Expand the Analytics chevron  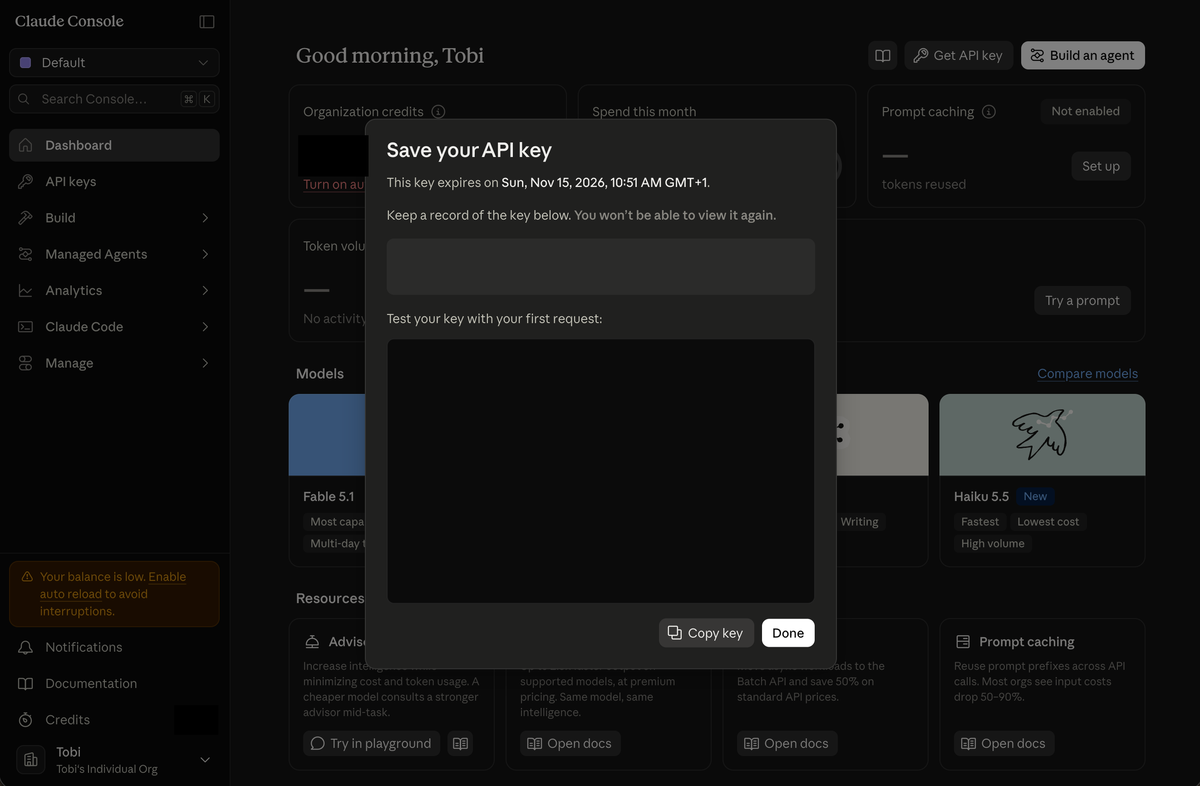pyautogui.click(x=205, y=290)
